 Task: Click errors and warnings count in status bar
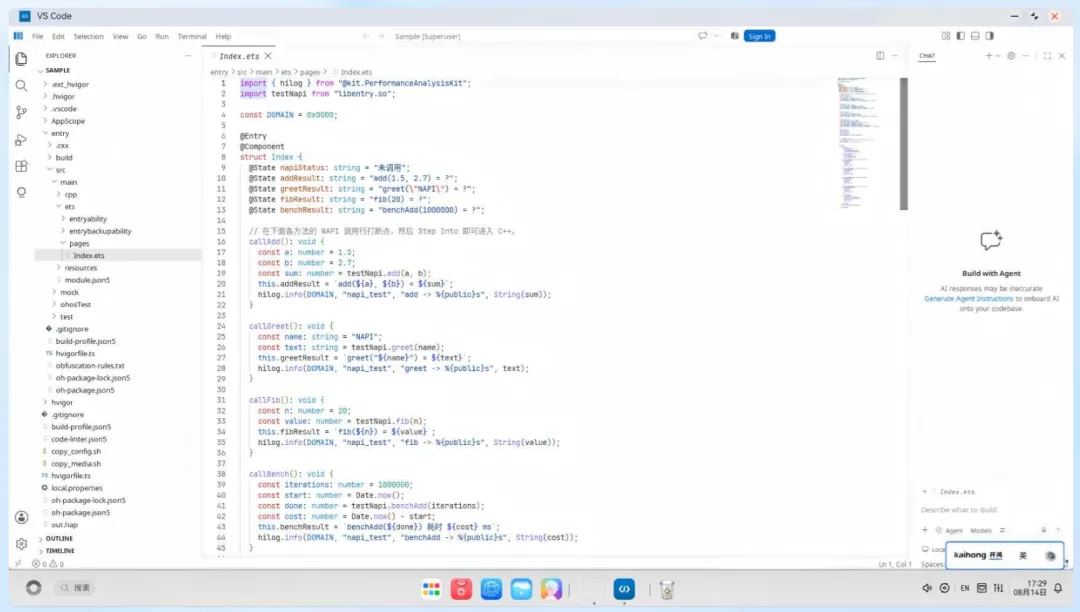click(x=48, y=564)
